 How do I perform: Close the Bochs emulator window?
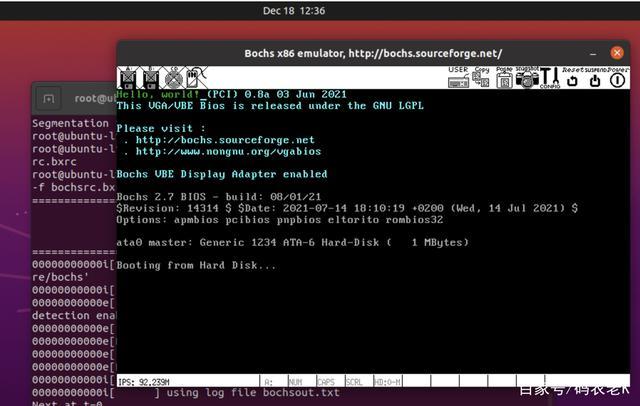tap(617, 53)
